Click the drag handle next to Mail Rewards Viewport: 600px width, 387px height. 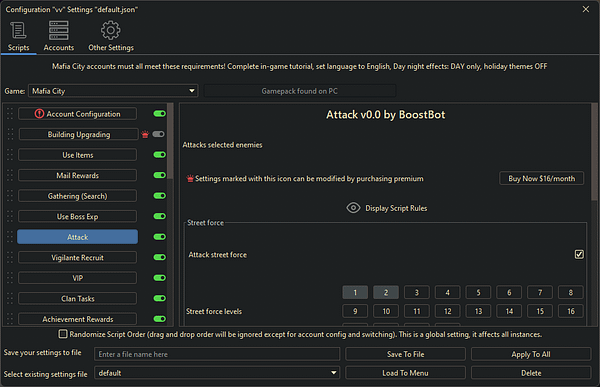[10, 175]
